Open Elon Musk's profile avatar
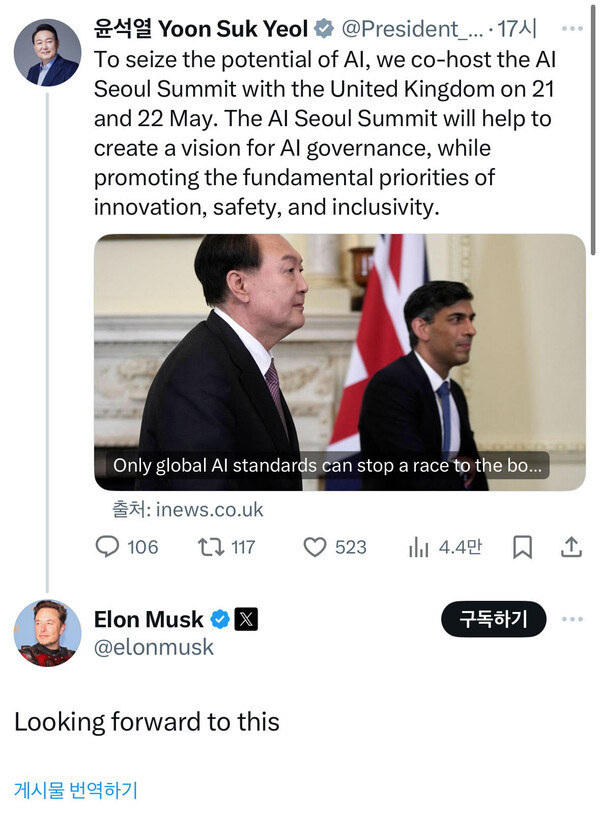The image size is (600, 815). coord(47,633)
